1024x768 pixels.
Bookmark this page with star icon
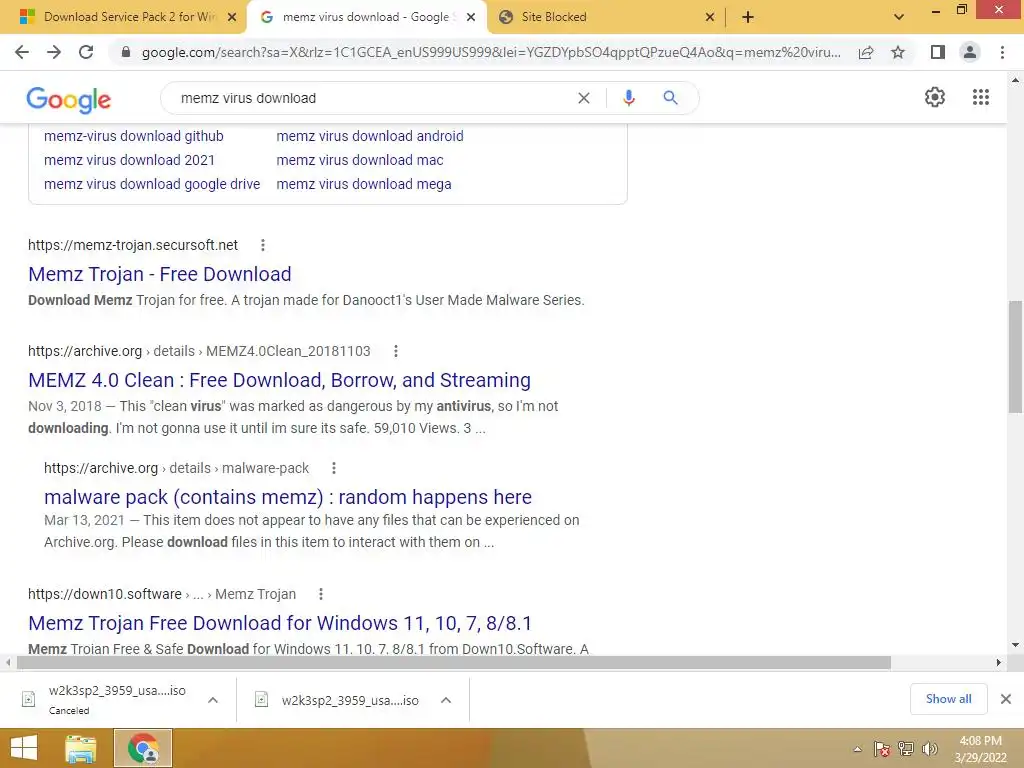coord(898,52)
